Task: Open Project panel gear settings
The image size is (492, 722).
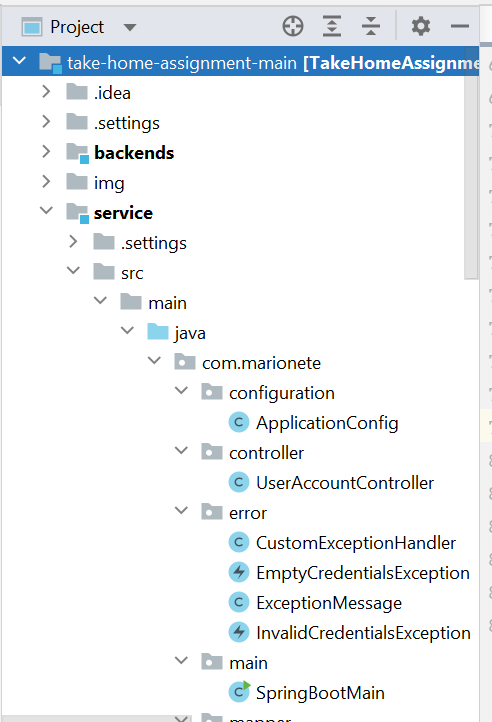Action: click(421, 26)
